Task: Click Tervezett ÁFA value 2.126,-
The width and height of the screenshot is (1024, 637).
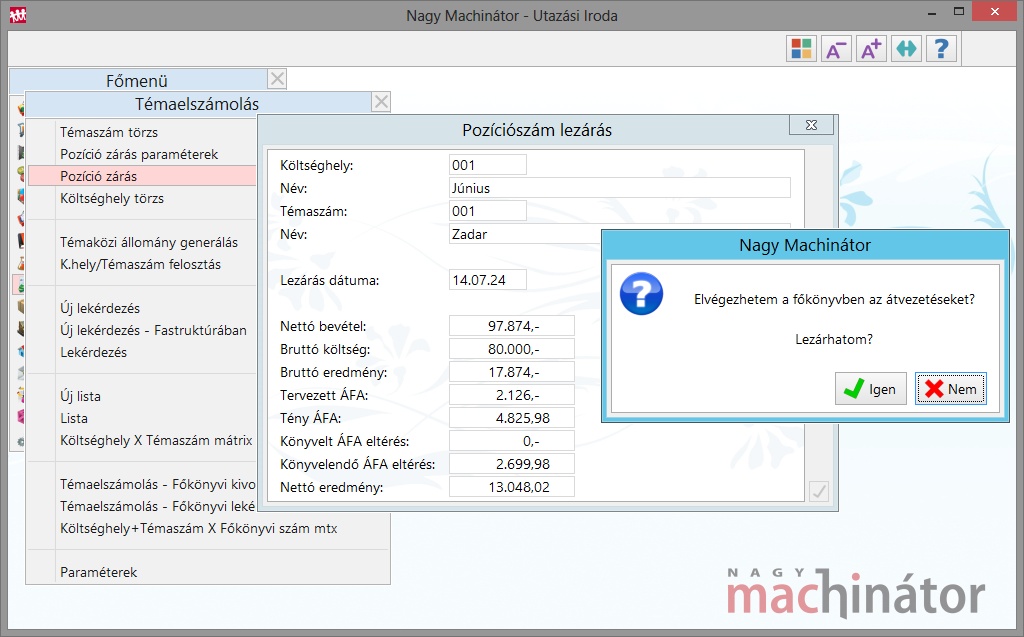Action: pos(512,395)
